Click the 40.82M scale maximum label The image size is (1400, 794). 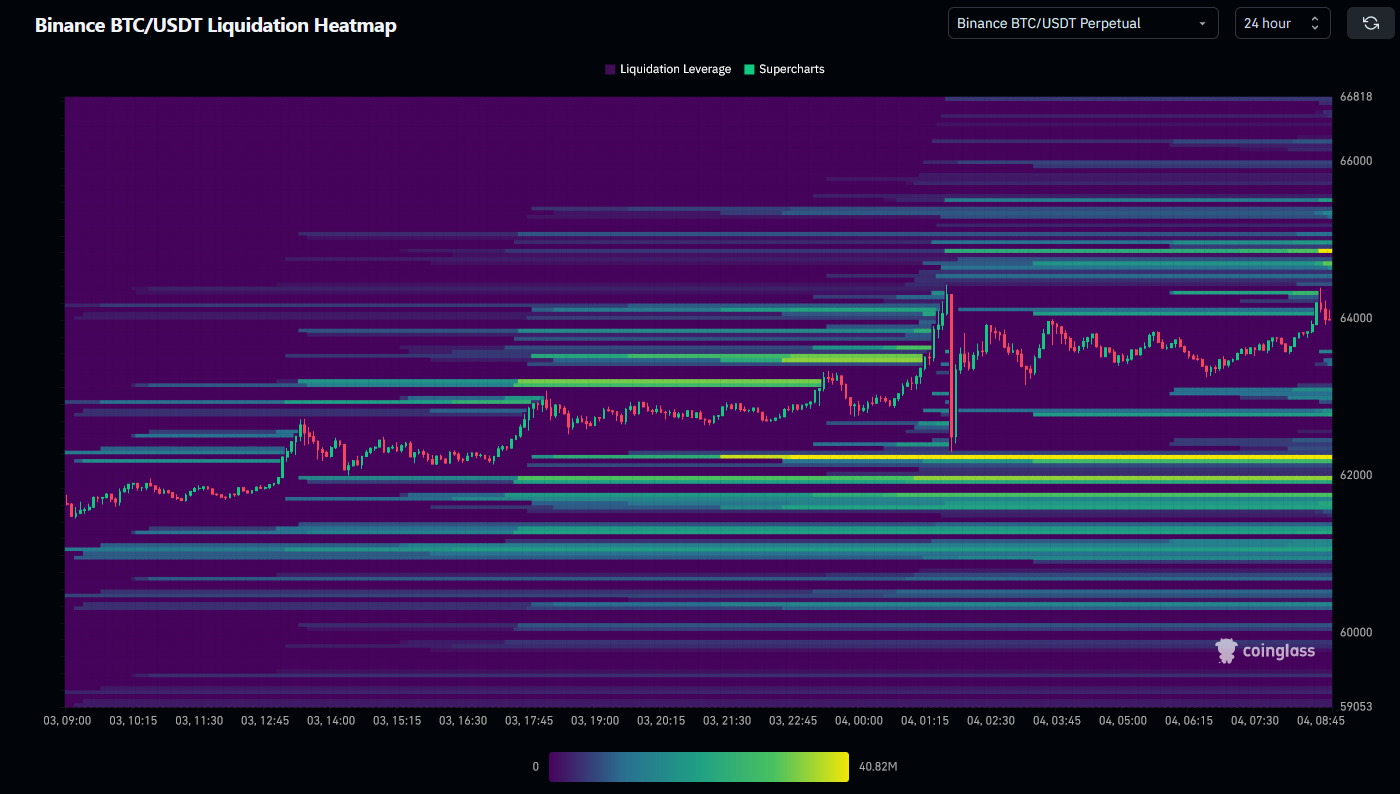(878, 767)
